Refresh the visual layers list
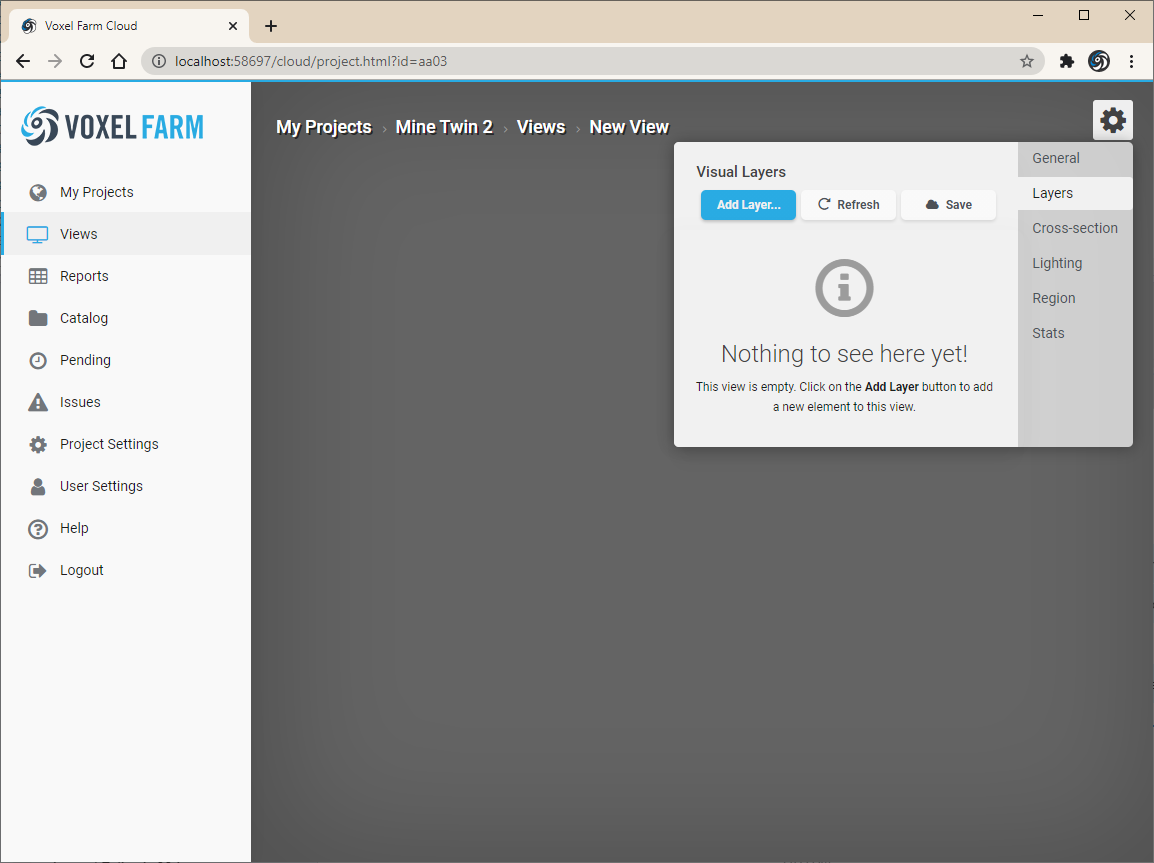Viewport: 1154px width, 863px height. (x=848, y=205)
